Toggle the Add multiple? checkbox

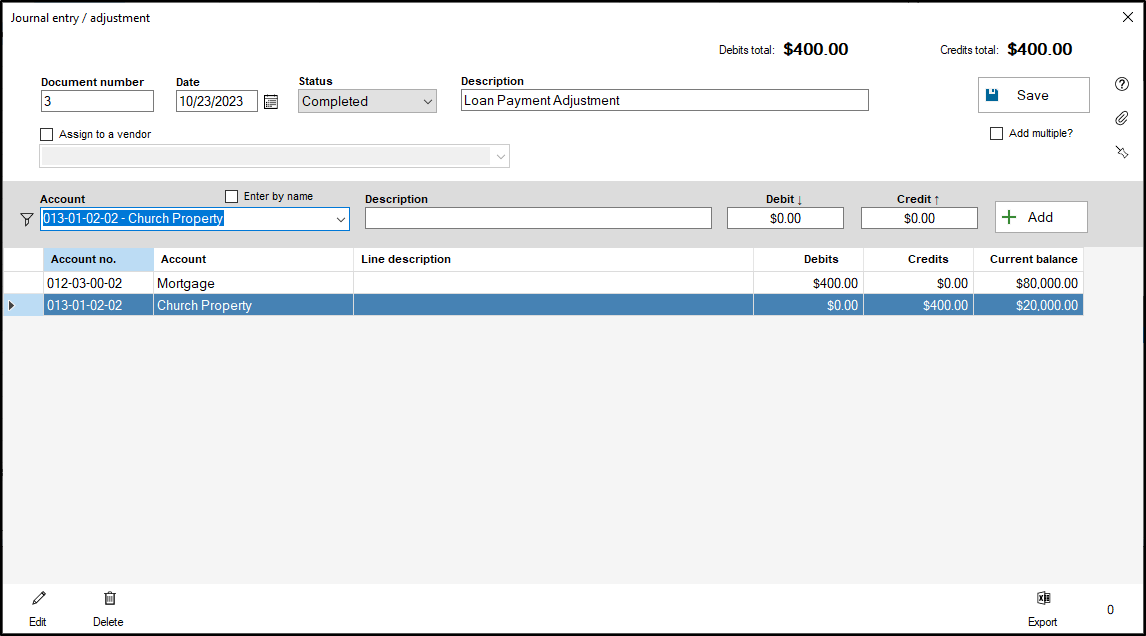pyautogui.click(x=996, y=133)
